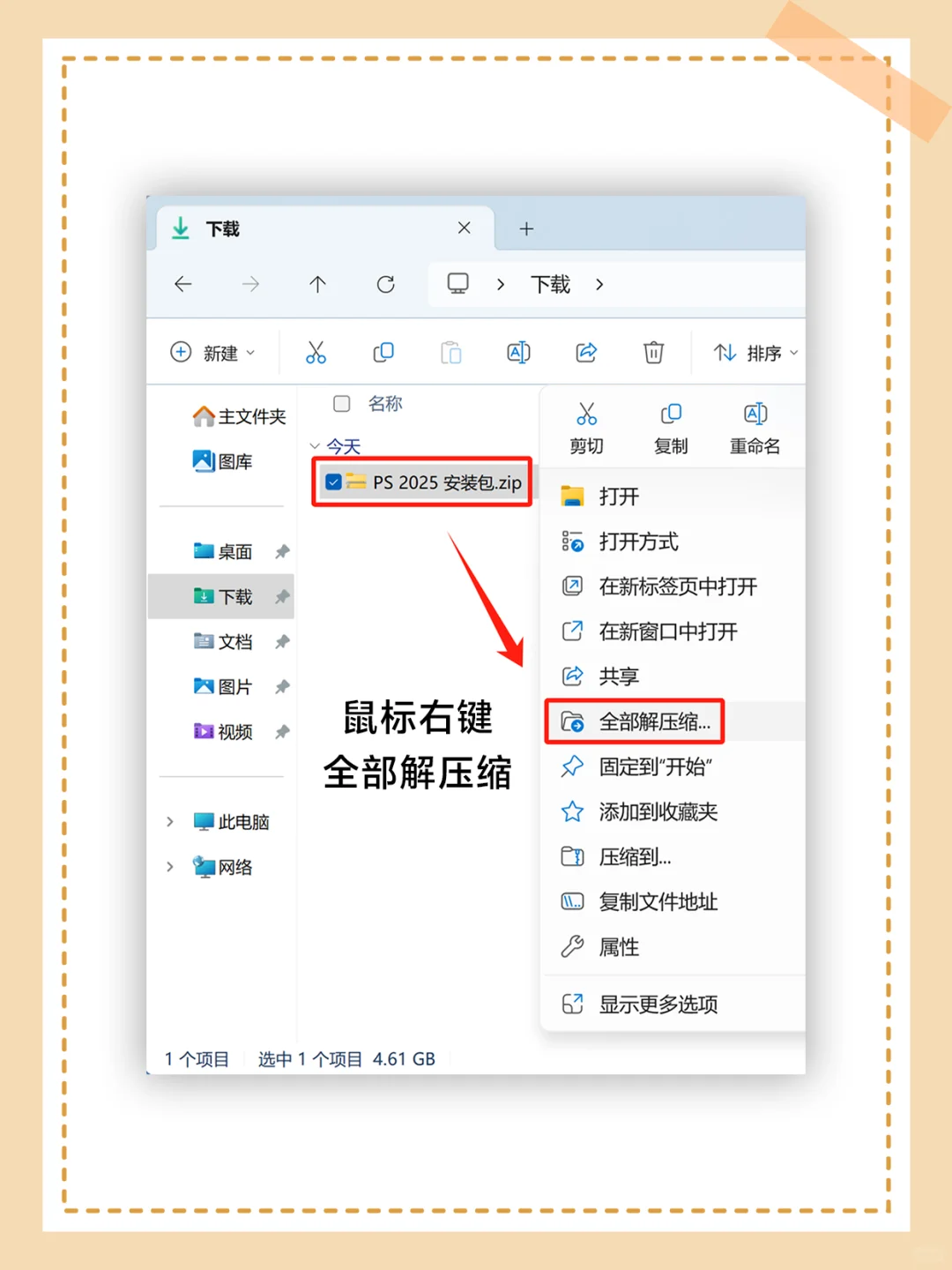Viewport: 952px width, 1270px height.
Task: Uncheck the PS 2025 安装包.zip checkbox
Action: point(332,482)
